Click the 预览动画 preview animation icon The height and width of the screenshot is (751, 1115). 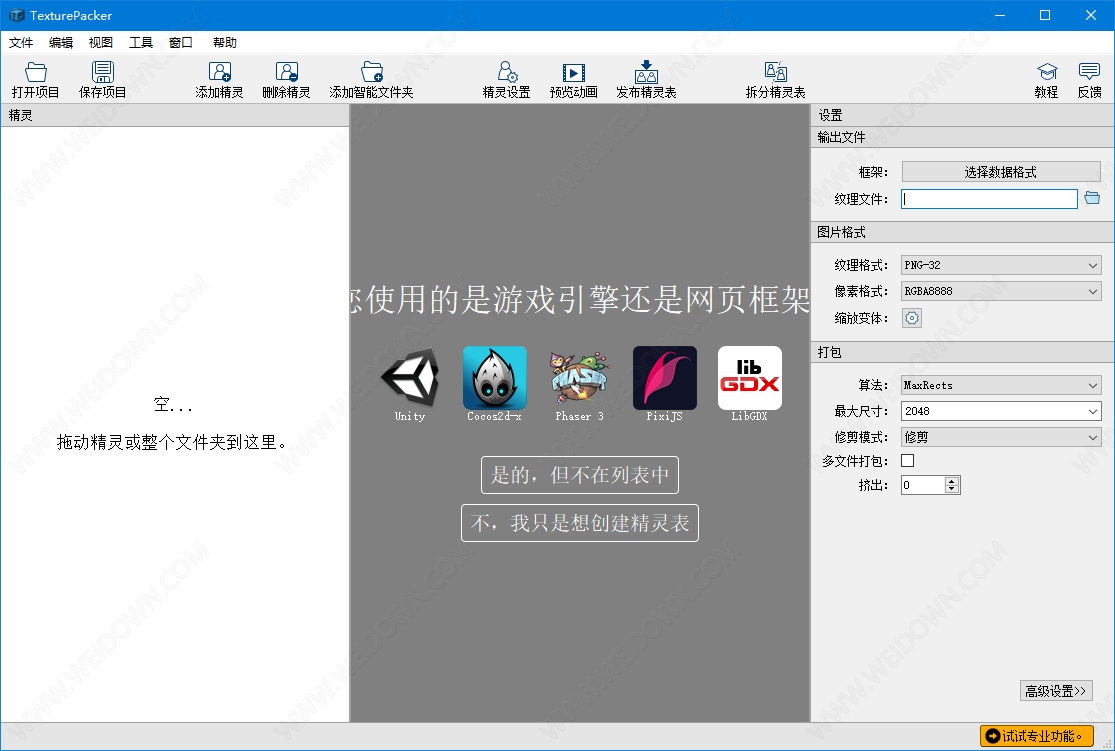coord(573,73)
